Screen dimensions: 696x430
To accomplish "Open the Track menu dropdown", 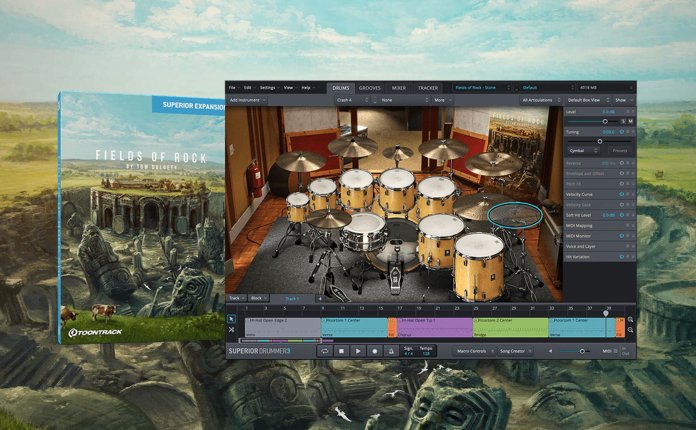I will [236, 299].
